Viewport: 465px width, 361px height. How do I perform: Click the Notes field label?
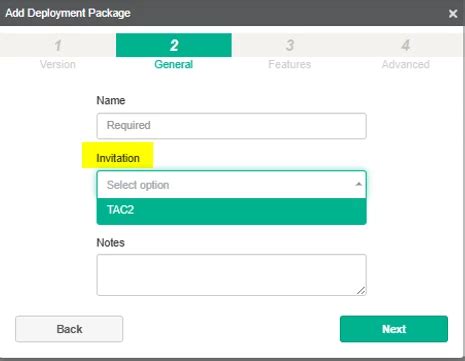click(110, 243)
